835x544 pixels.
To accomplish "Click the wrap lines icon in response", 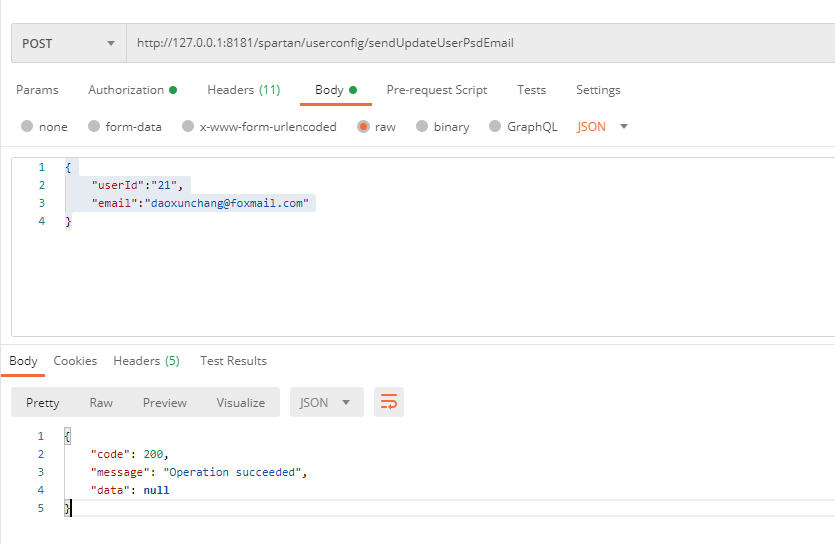I will pyautogui.click(x=389, y=402).
